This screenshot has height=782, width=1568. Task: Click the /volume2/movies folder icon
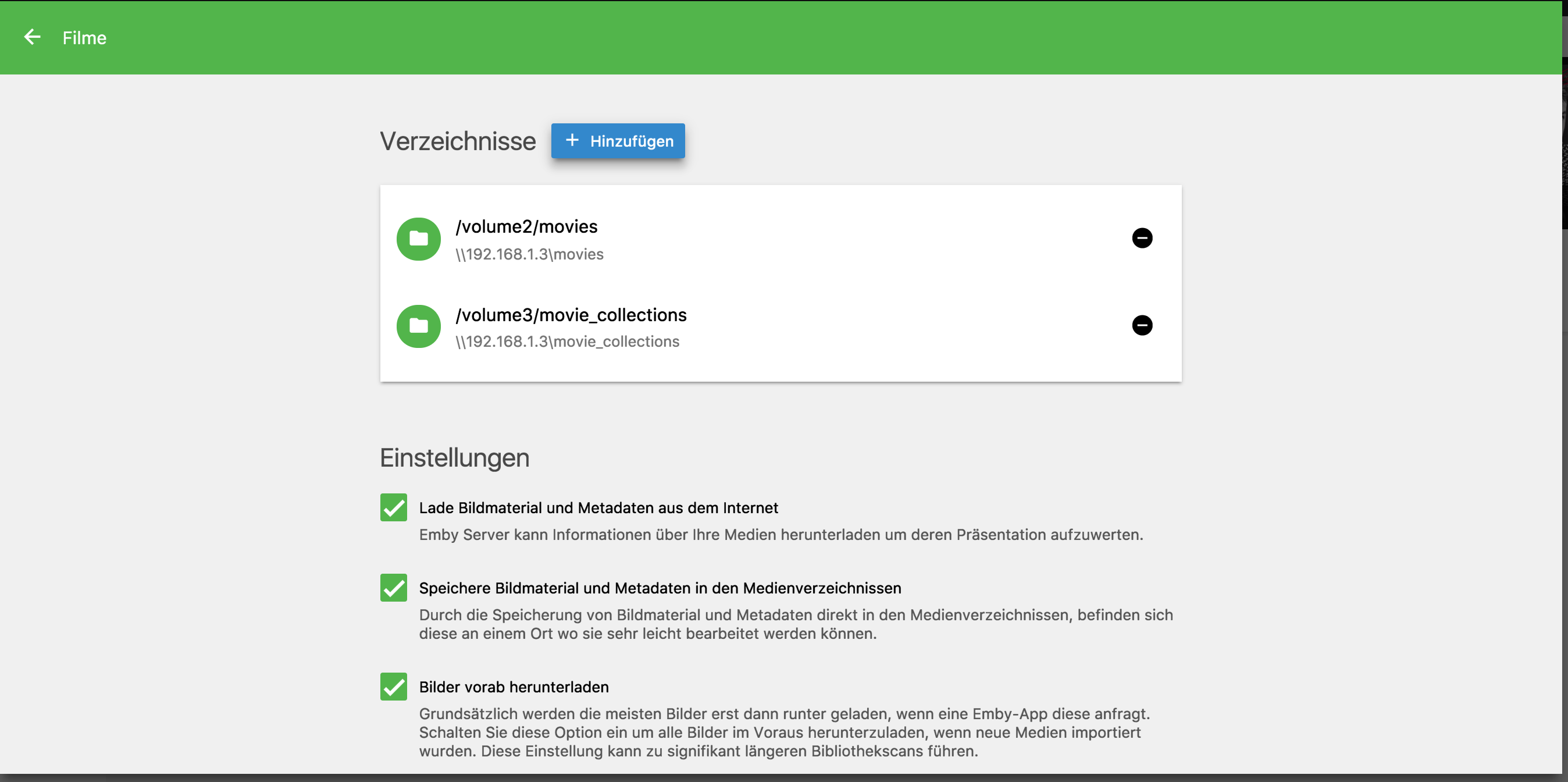point(419,239)
